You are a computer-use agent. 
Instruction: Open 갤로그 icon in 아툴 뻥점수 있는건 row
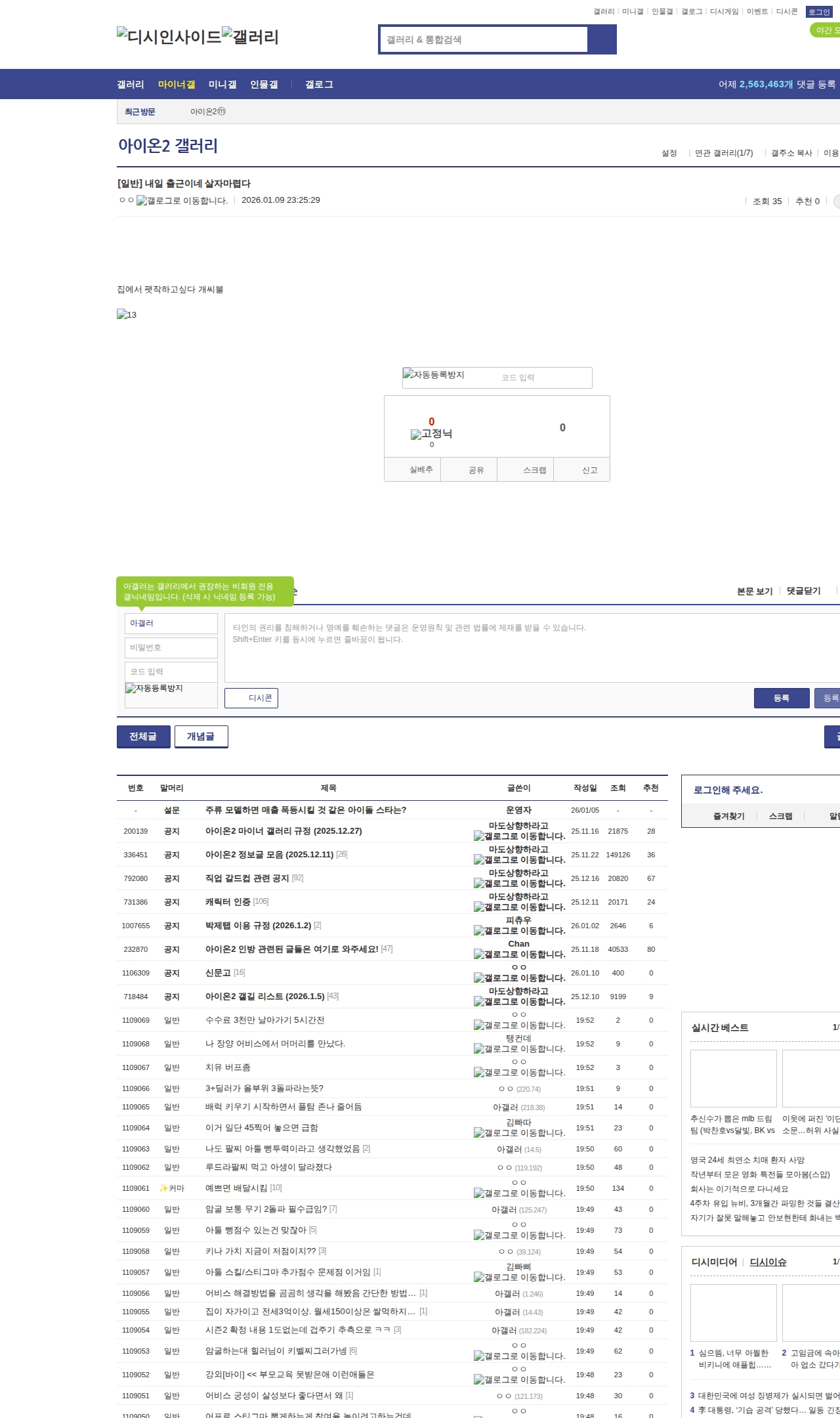pyautogui.click(x=519, y=1235)
